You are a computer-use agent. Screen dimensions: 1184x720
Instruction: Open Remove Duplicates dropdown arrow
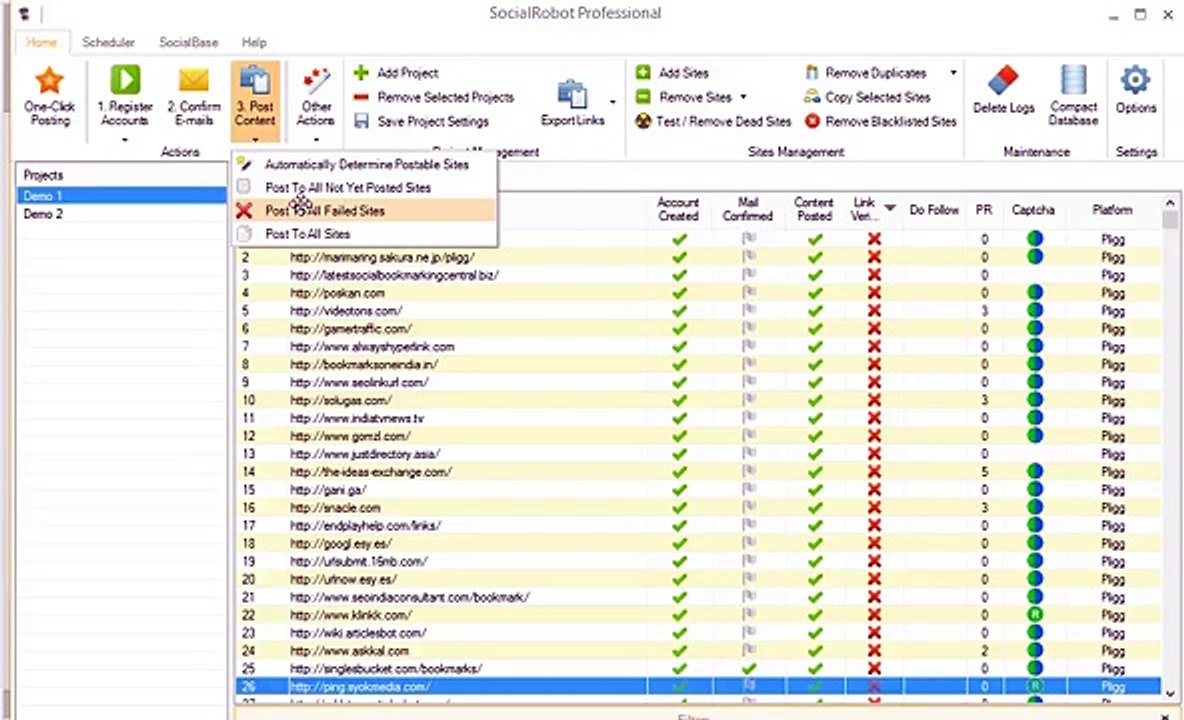953,73
